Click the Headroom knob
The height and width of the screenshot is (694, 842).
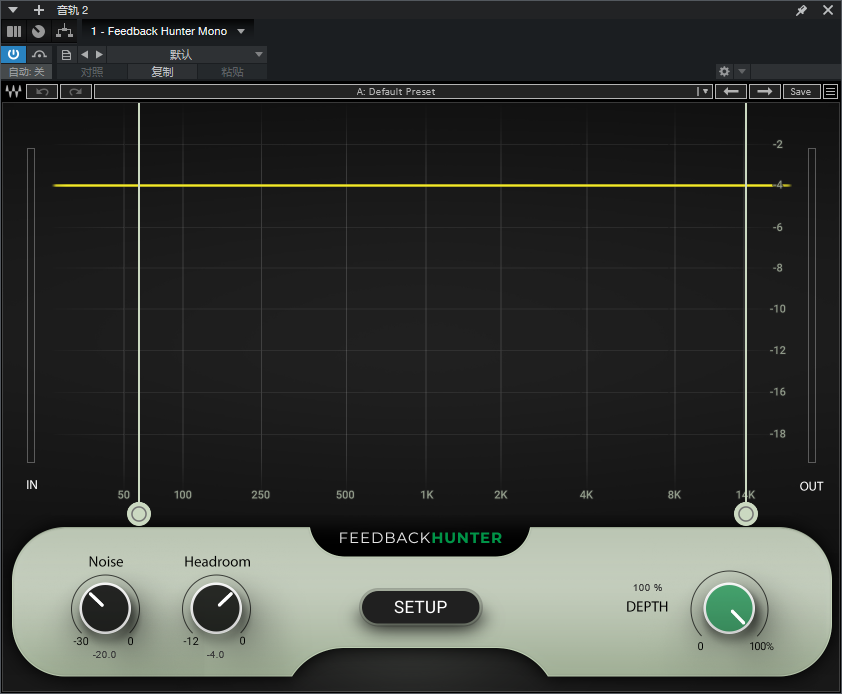point(216,608)
